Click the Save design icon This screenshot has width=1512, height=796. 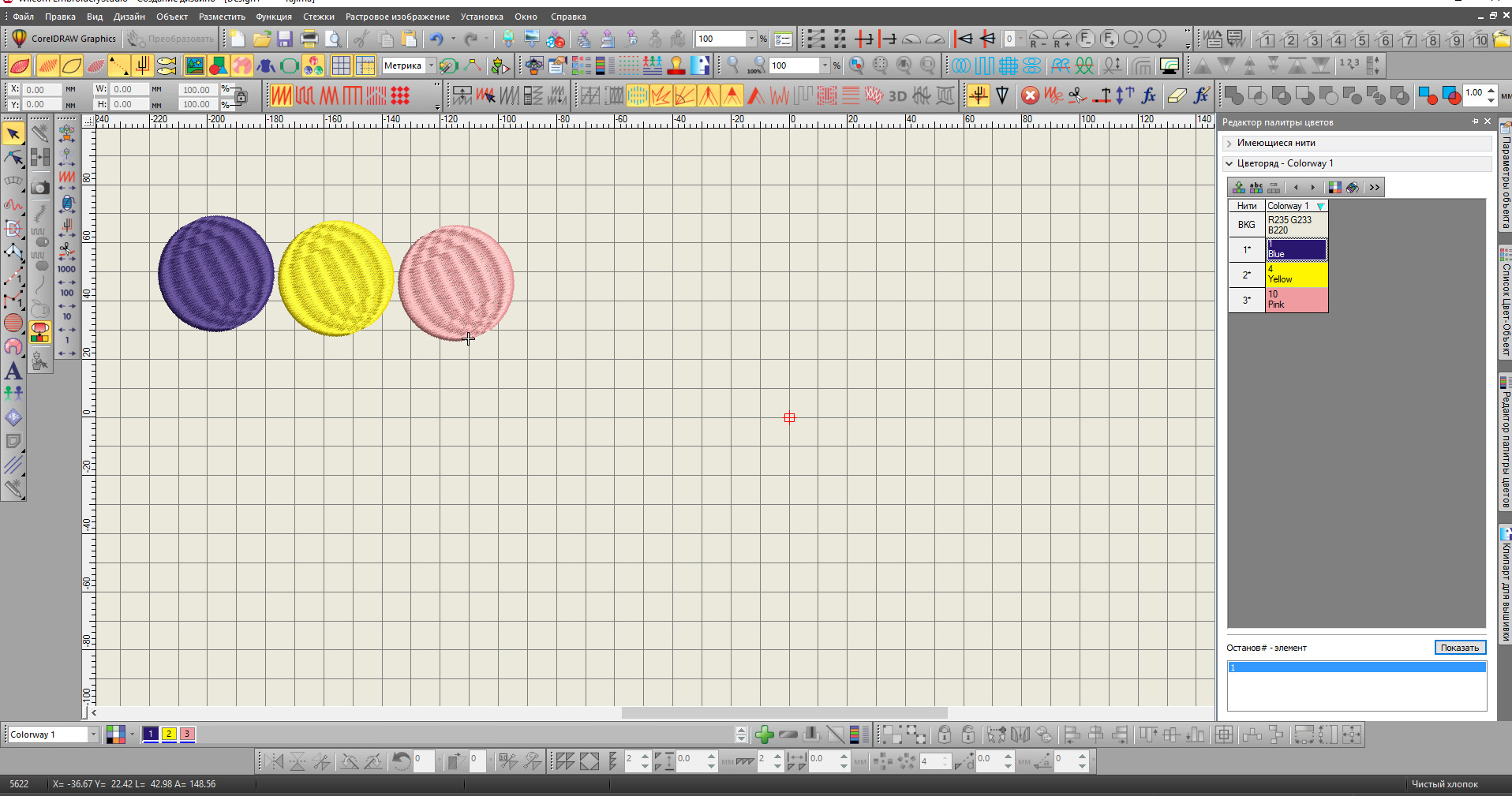pyautogui.click(x=285, y=39)
